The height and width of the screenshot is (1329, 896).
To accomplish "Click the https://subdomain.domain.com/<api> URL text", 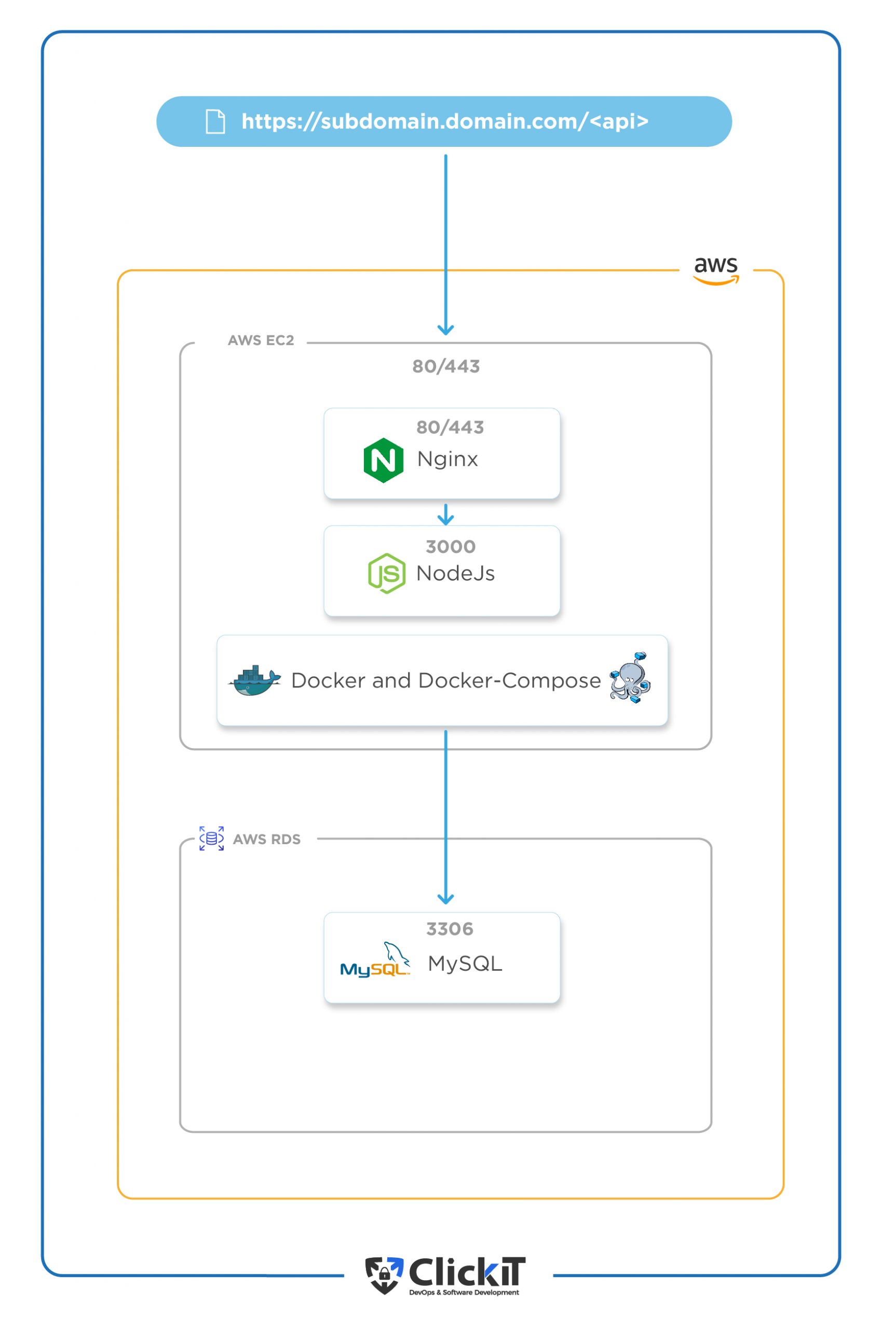I will click(444, 121).
